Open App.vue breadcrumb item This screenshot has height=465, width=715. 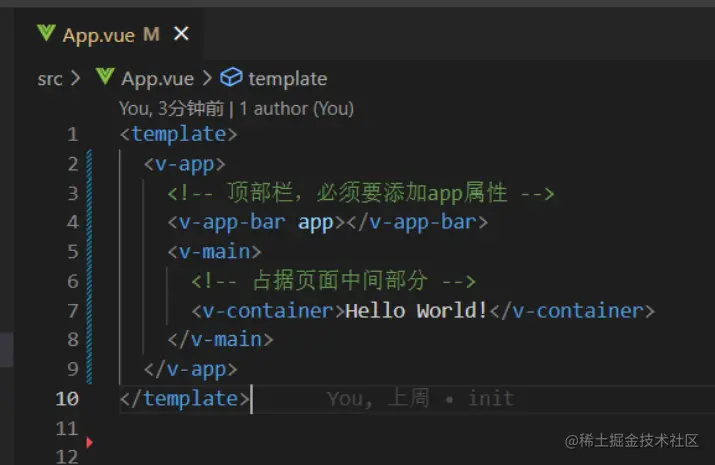[x=157, y=79]
